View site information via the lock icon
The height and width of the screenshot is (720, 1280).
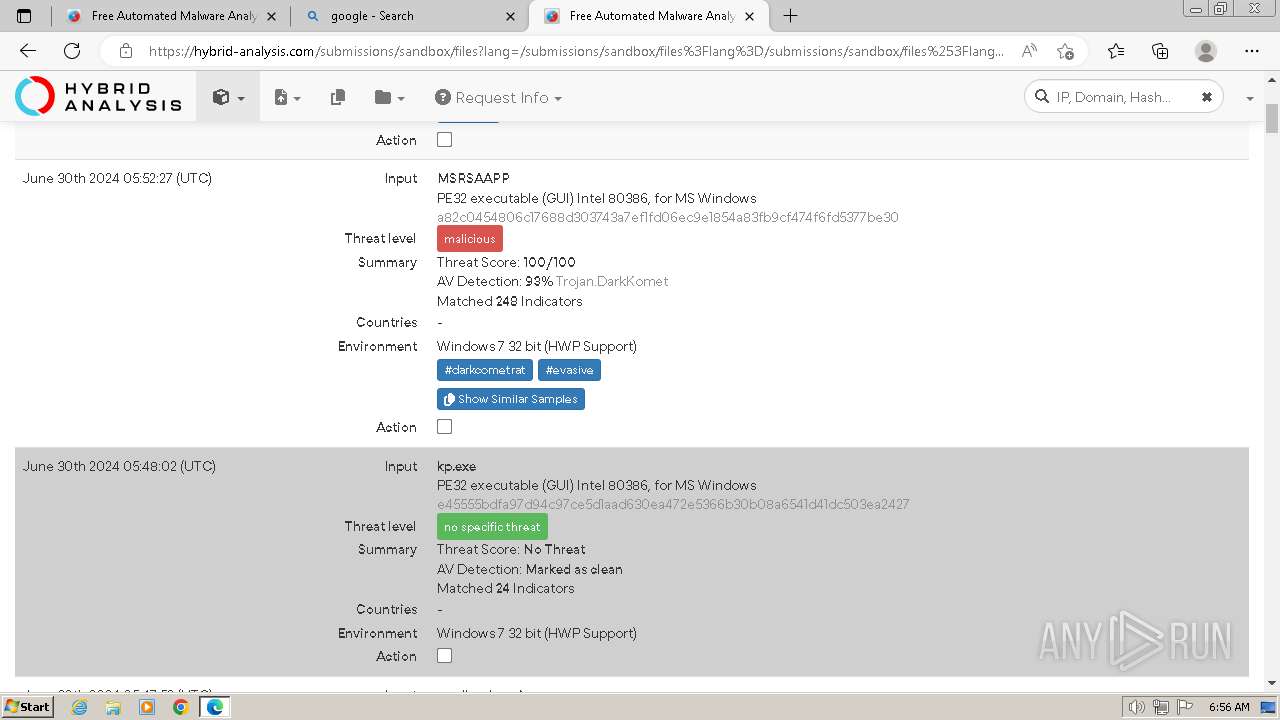click(x=125, y=51)
